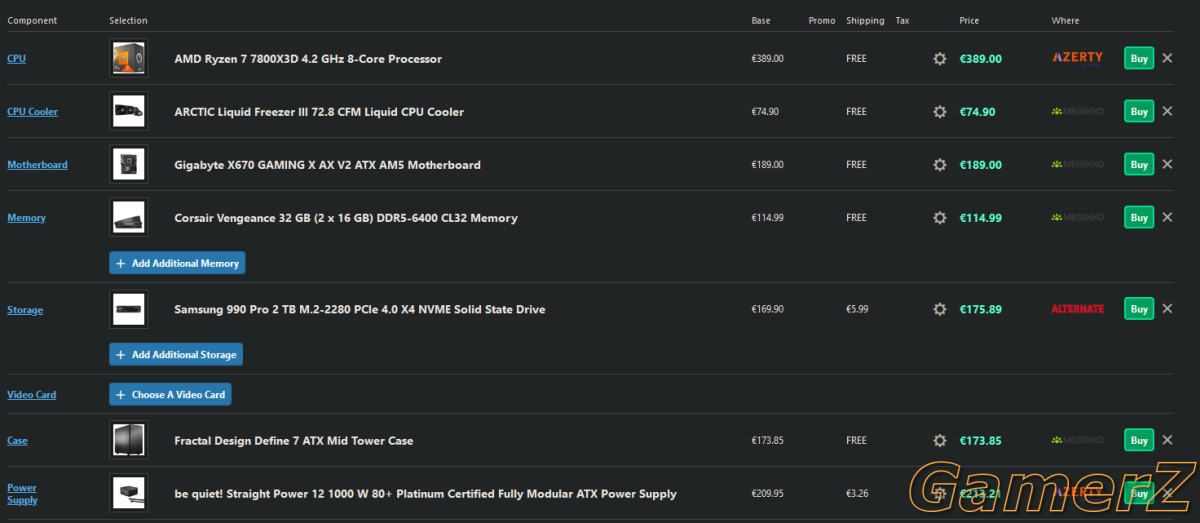Open the be quiet! Straight Power 12 product

coord(425,494)
